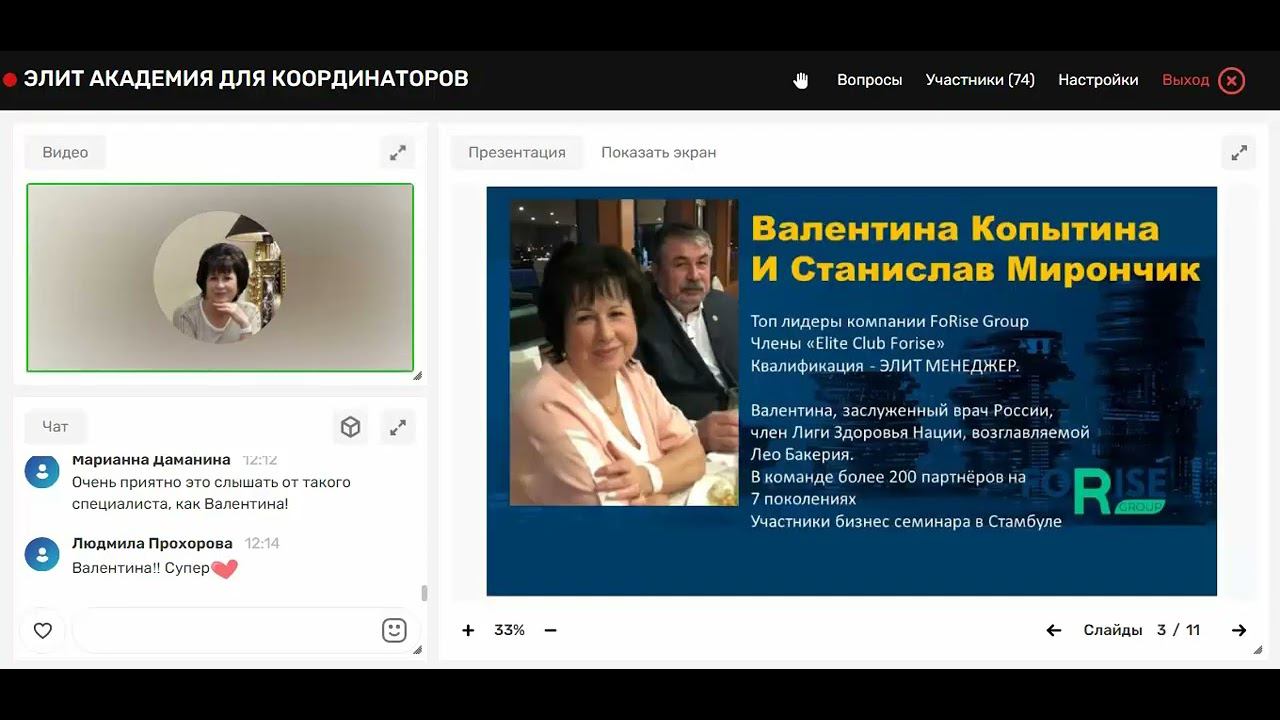Screen dimensions: 1280x720
Task: Open the Участники (74) list
Action: tap(980, 80)
